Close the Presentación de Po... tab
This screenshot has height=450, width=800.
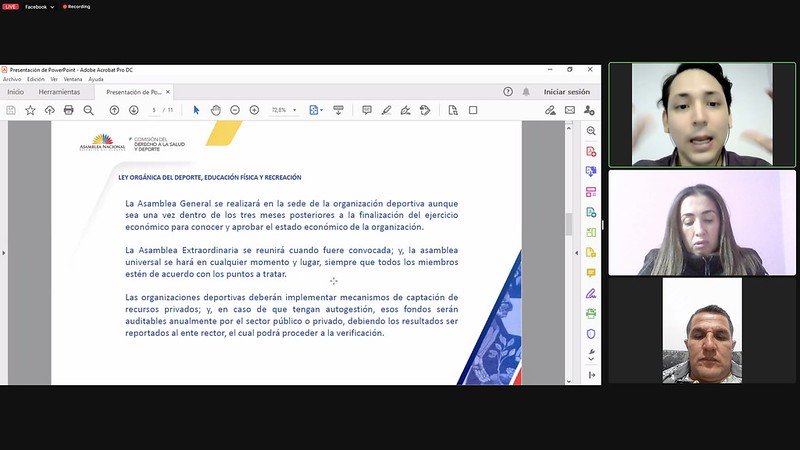168,92
